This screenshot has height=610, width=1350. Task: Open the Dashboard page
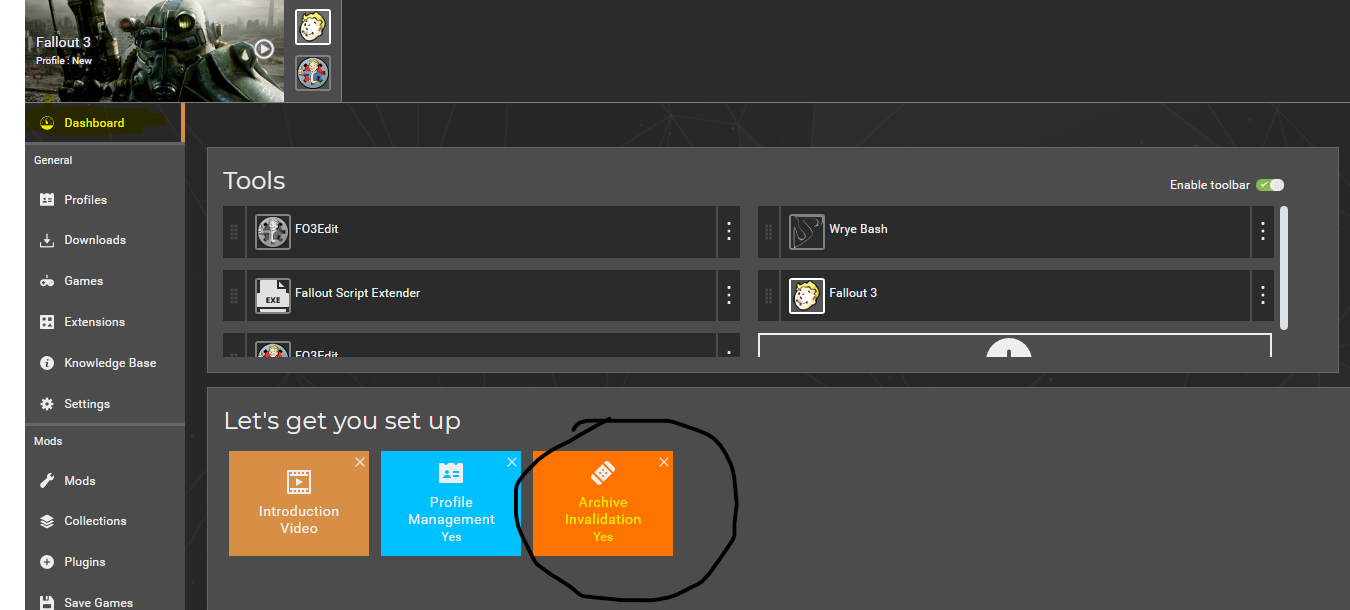click(105, 123)
